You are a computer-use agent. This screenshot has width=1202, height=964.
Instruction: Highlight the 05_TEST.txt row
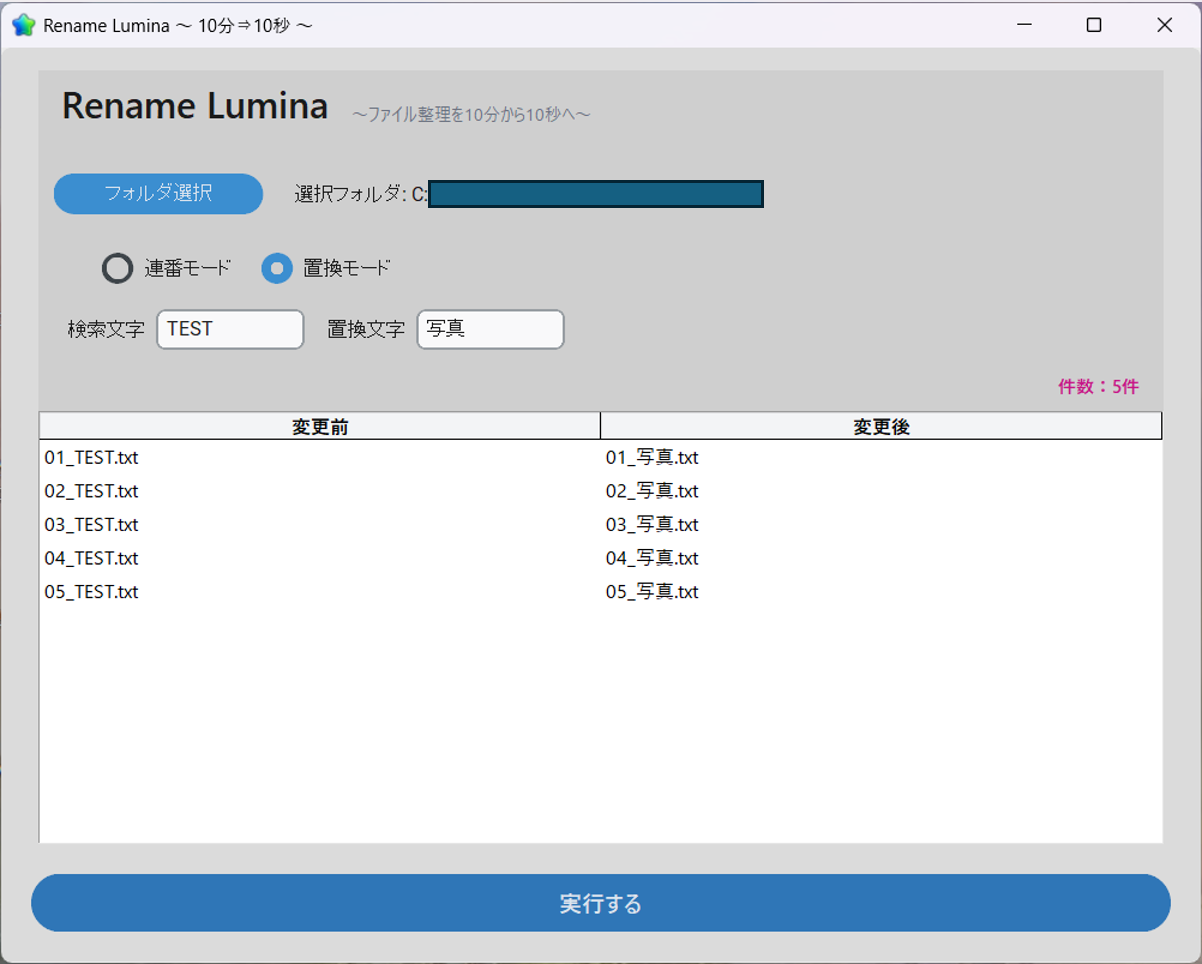pos(92,592)
